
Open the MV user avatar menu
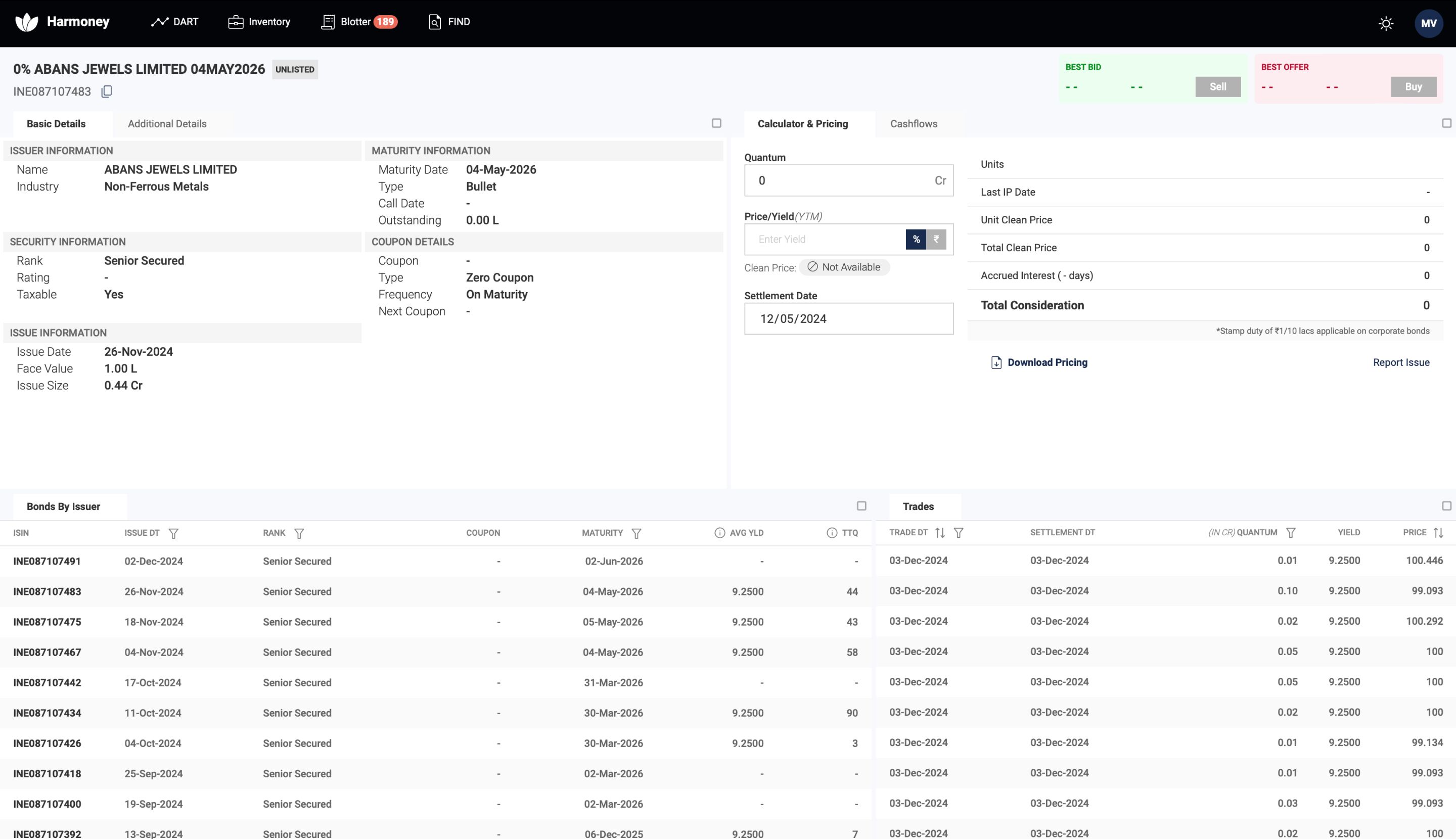[x=1428, y=24]
